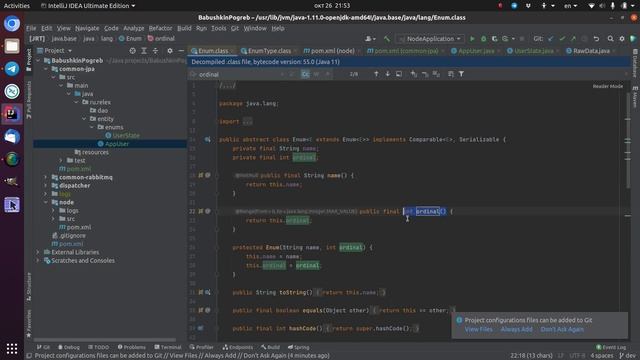Toggle Project tool window side tab
This screenshot has height=360, width=640.
[29, 60]
